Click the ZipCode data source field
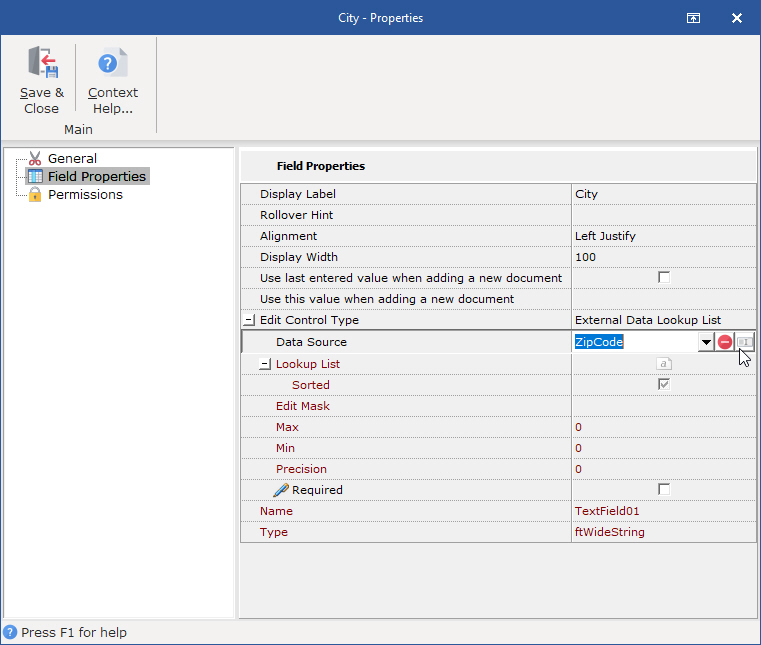Viewport: 761px width, 645px height. coord(635,342)
